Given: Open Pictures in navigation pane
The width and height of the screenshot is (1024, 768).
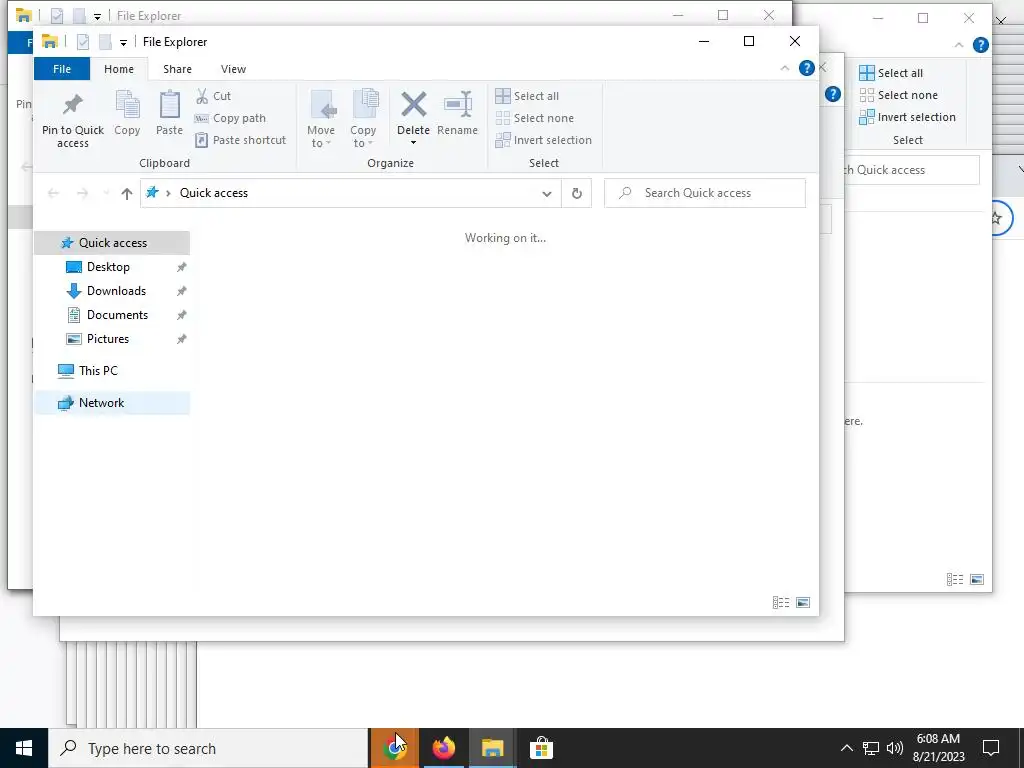Looking at the screenshot, I should (x=108, y=339).
